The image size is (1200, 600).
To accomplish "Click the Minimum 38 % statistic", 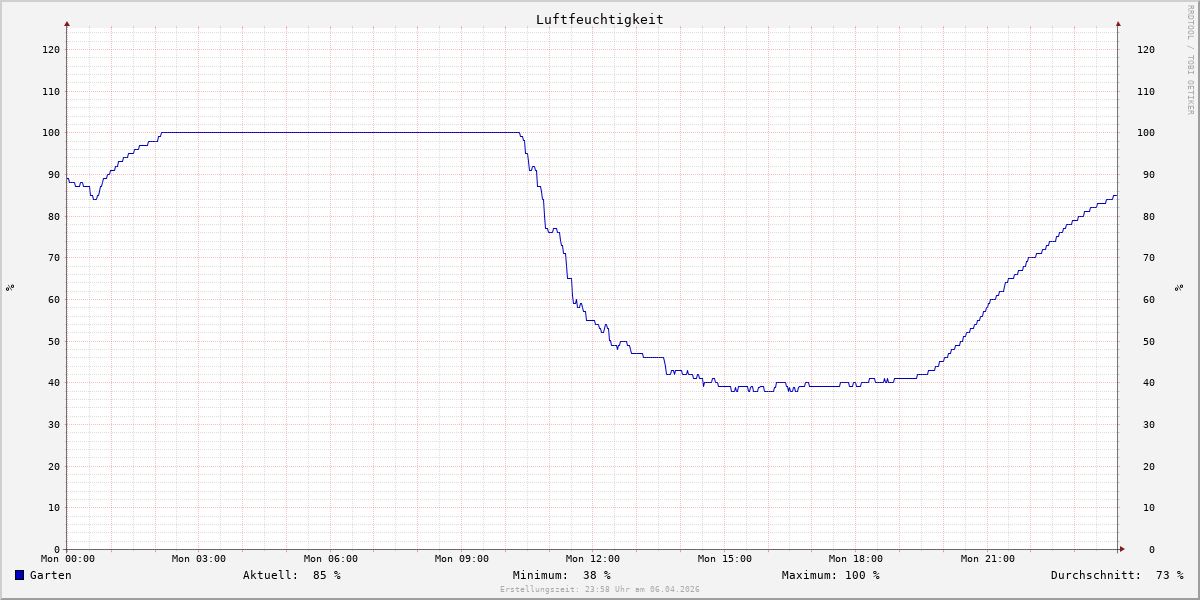I will pyautogui.click(x=561, y=575).
